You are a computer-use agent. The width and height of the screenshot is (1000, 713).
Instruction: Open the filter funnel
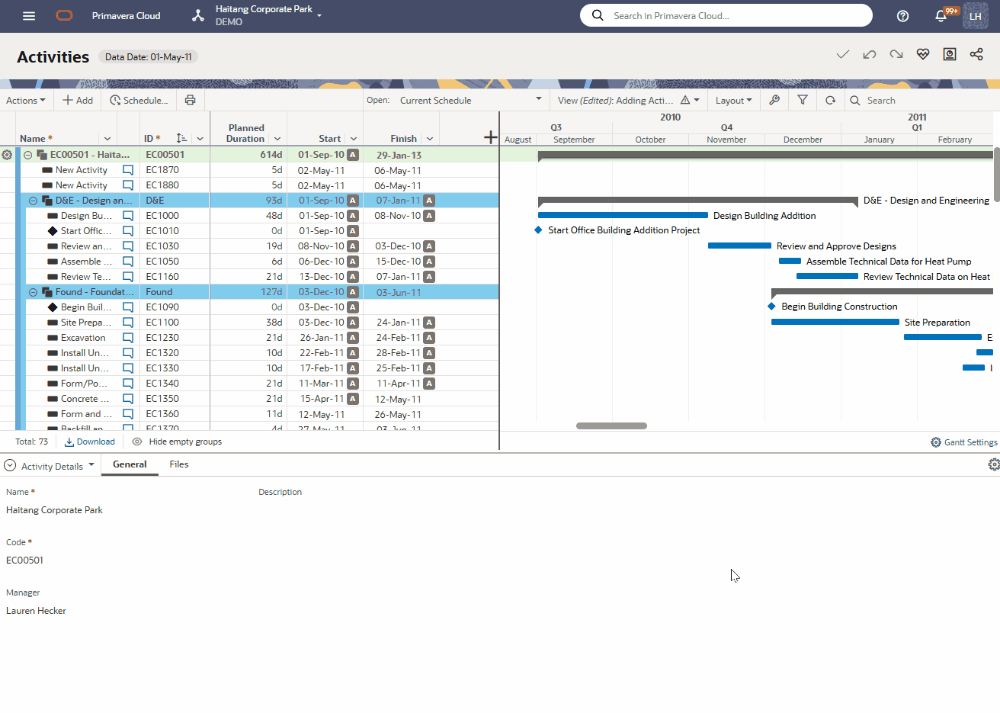[x=802, y=100]
